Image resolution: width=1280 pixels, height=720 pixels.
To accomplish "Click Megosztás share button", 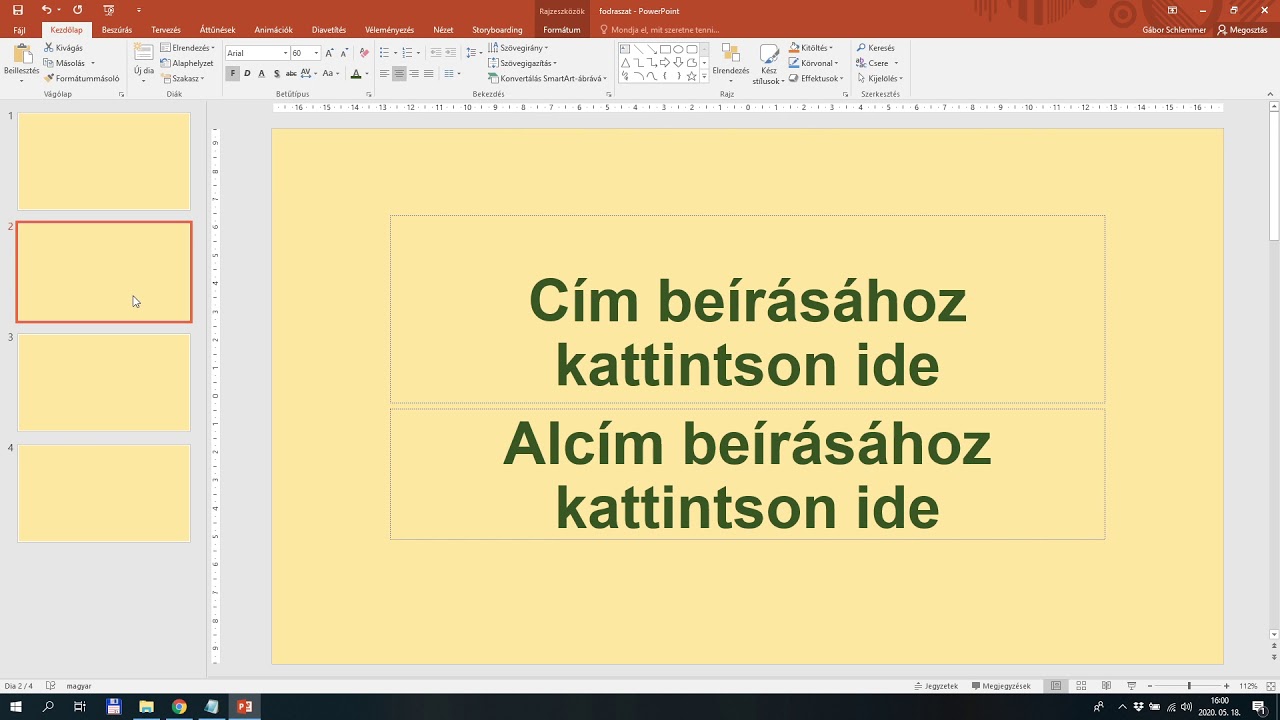I will click(x=1243, y=30).
